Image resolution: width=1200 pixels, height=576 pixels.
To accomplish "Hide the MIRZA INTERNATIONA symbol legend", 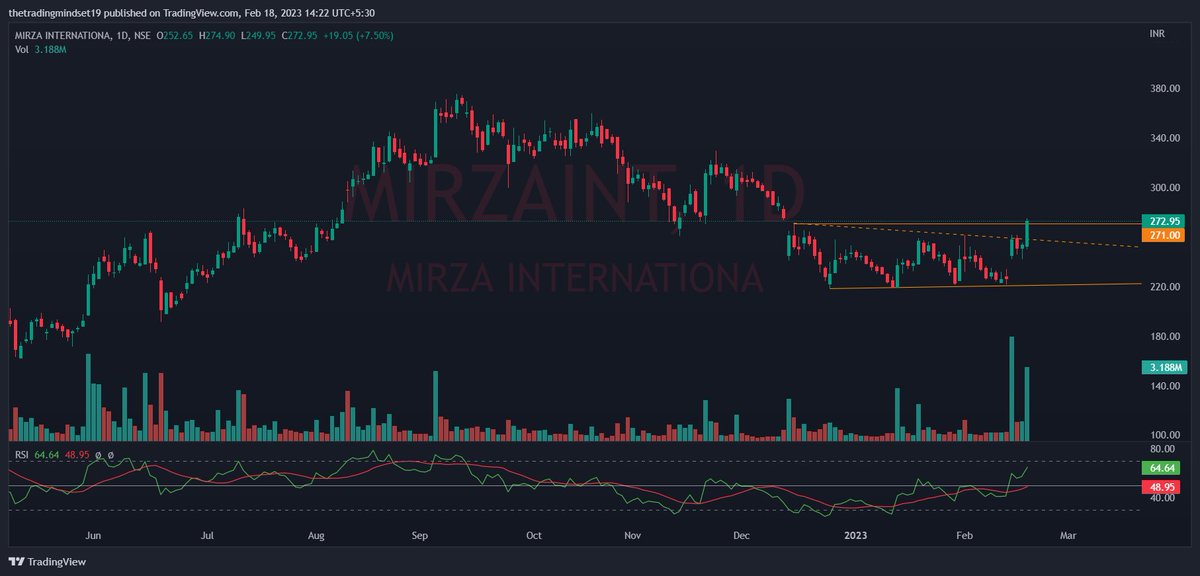I will point(62,35).
